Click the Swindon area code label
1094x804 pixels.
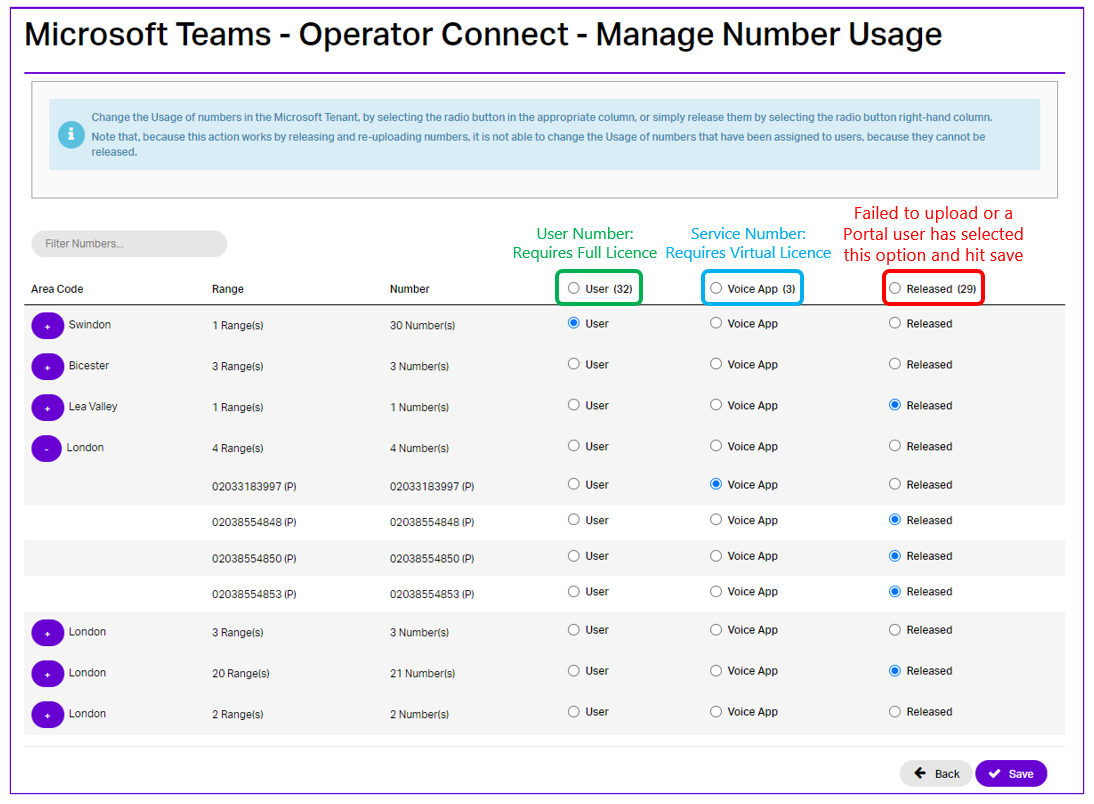click(89, 325)
